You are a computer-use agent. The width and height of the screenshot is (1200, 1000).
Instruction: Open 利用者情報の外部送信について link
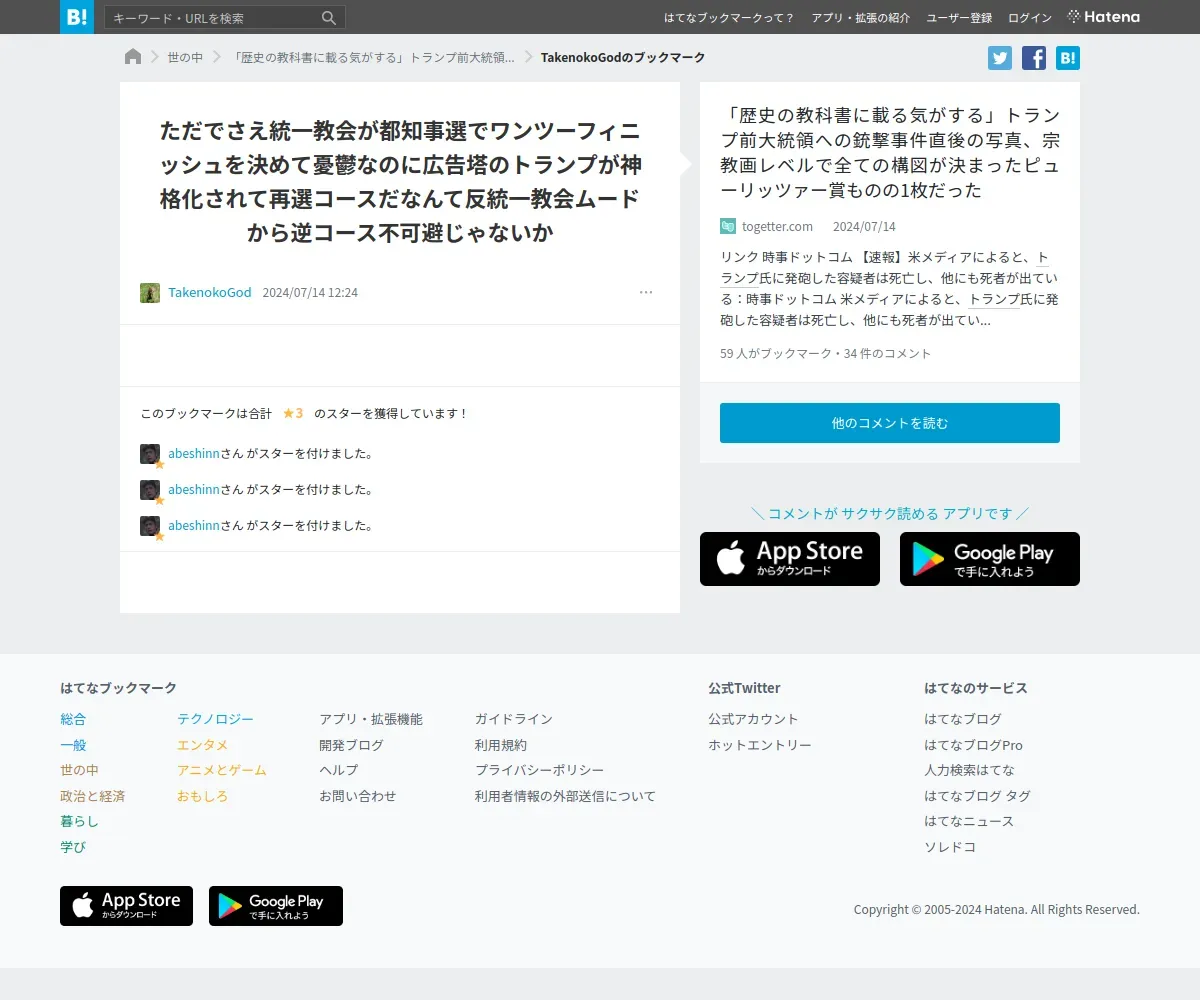coord(565,796)
